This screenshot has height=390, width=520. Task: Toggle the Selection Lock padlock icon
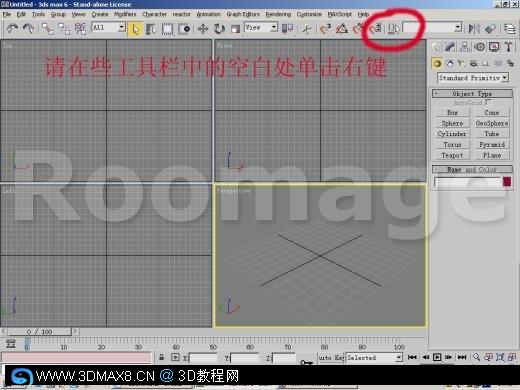[x=162, y=357]
